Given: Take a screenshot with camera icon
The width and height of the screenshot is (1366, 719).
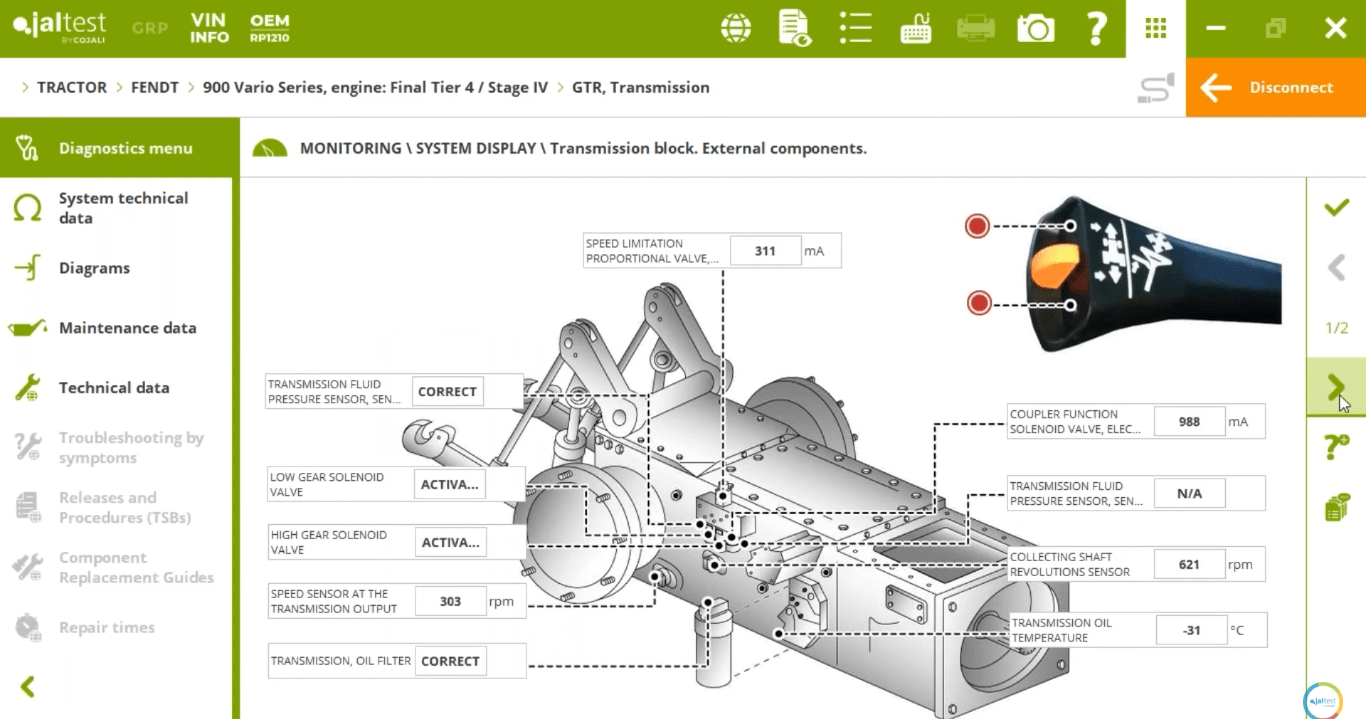Looking at the screenshot, I should pyautogui.click(x=1035, y=28).
